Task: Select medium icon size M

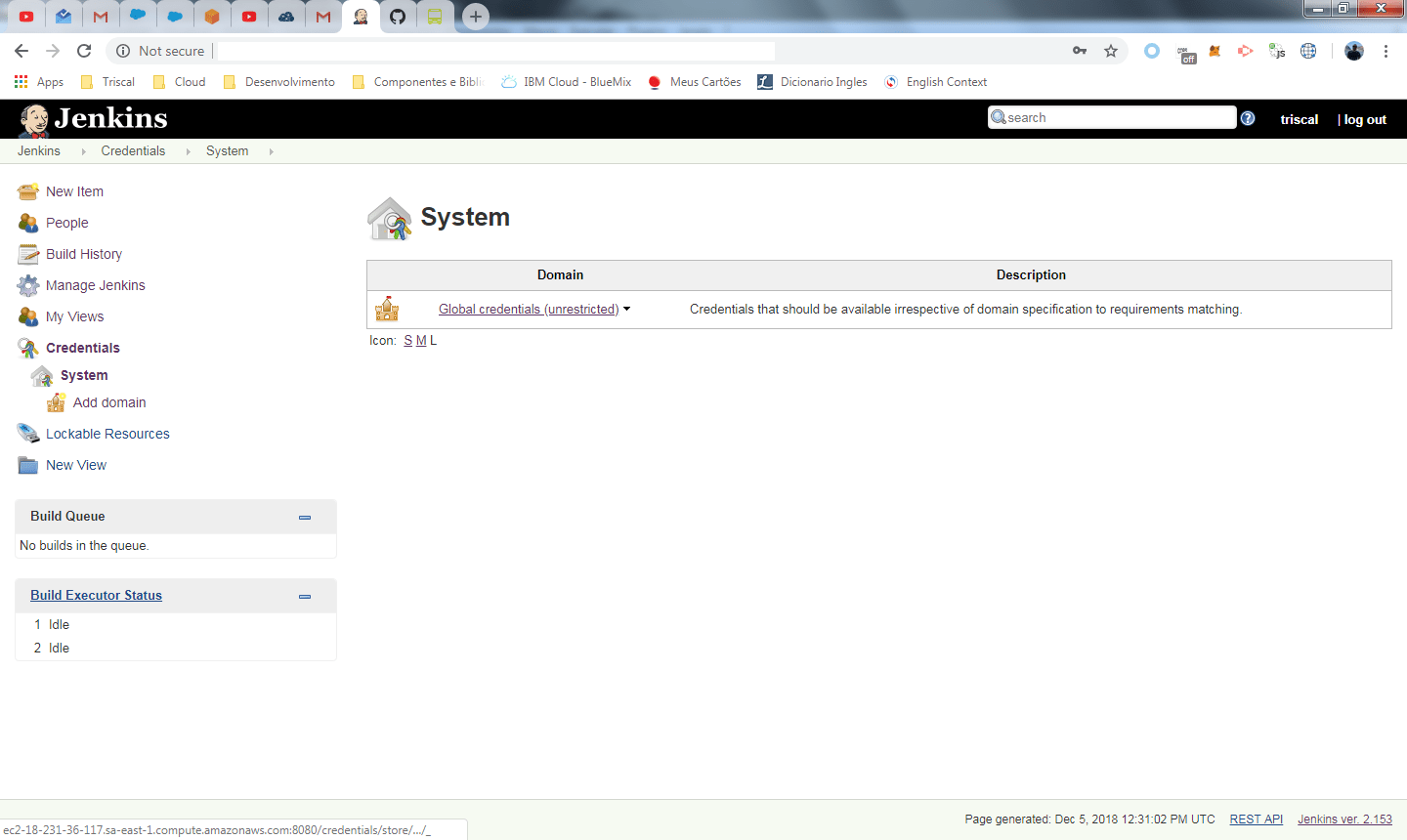Action: tap(421, 340)
